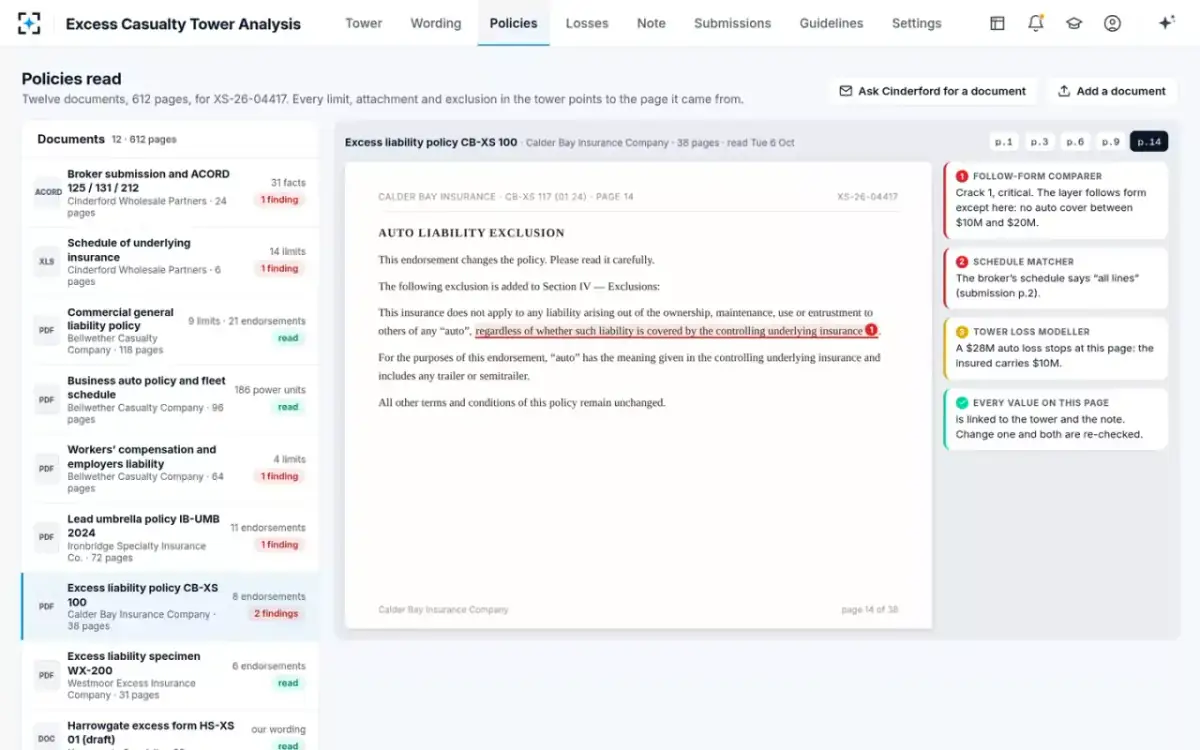This screenshot has width=1200, height=750.
Task: Jump to page p.9 of the policy
Action: [1111, 142]
